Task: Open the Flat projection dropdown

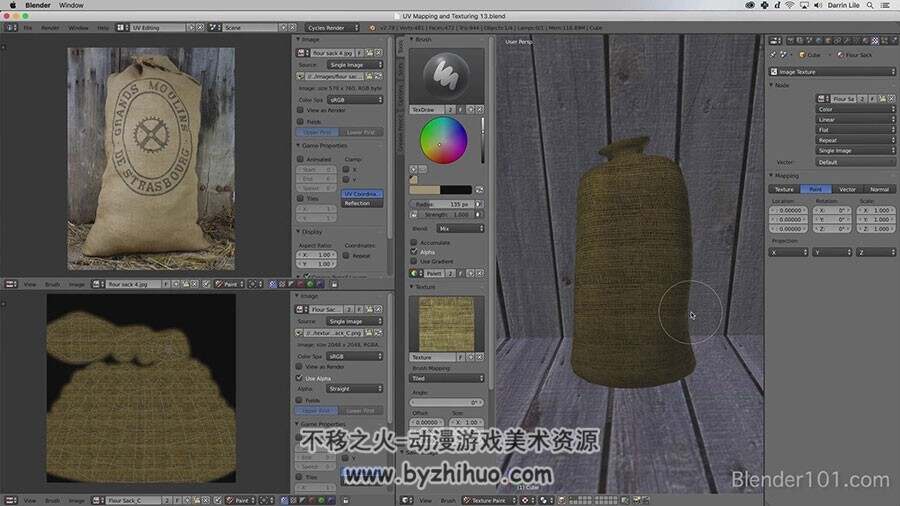Action: pyautogui.click(x=855, y=130)
